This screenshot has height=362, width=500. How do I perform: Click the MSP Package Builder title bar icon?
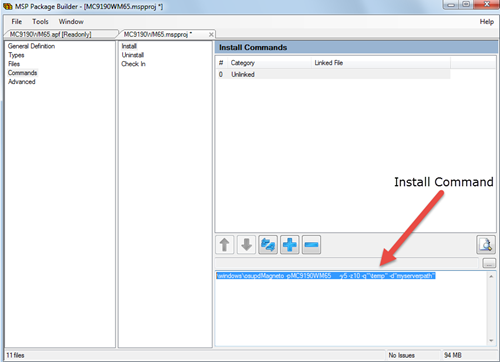pos(8,6)
